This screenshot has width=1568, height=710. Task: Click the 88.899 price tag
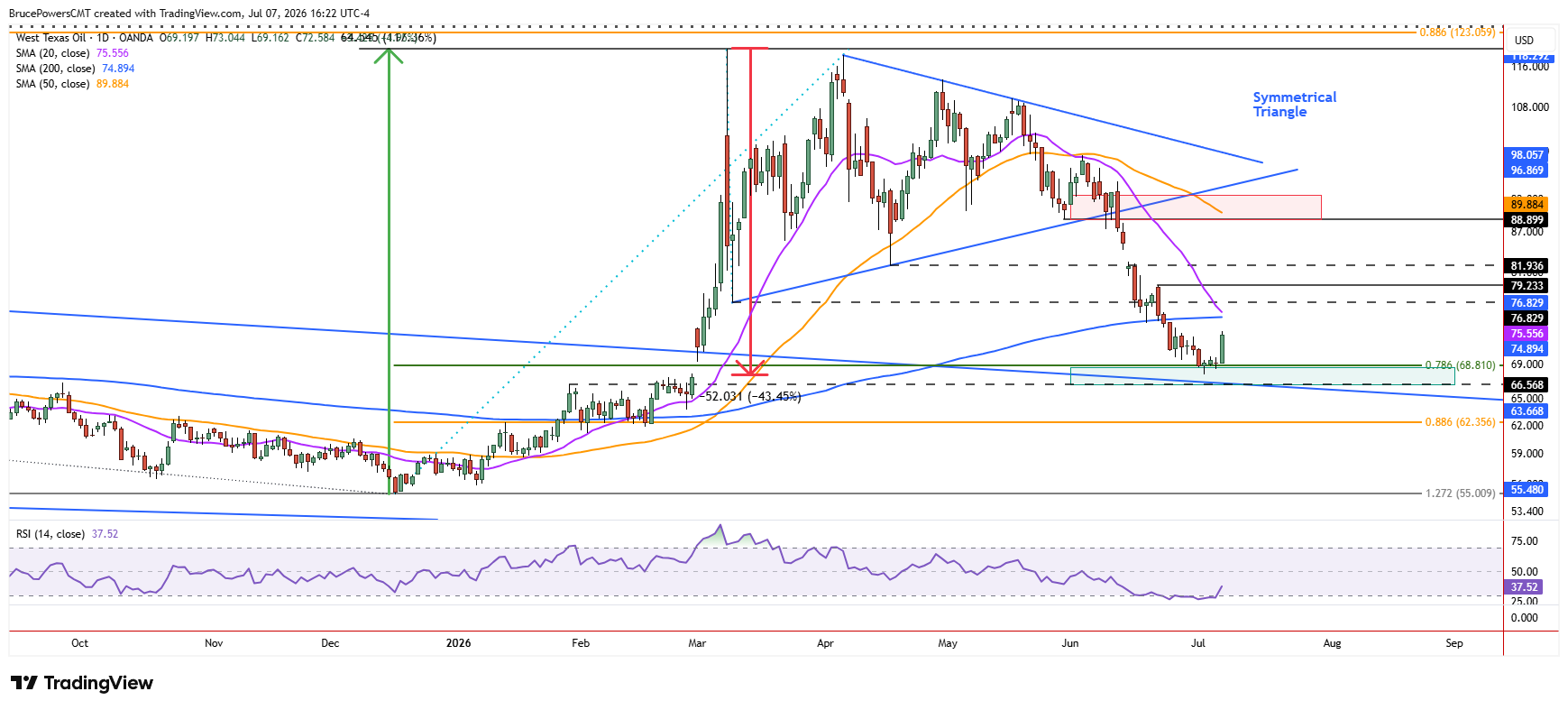[1527, 220]
